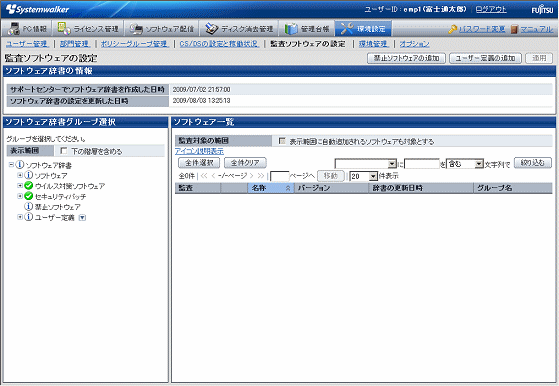Click the 移動 button
This screenshot has height=386, width=559.
(331, 176)
